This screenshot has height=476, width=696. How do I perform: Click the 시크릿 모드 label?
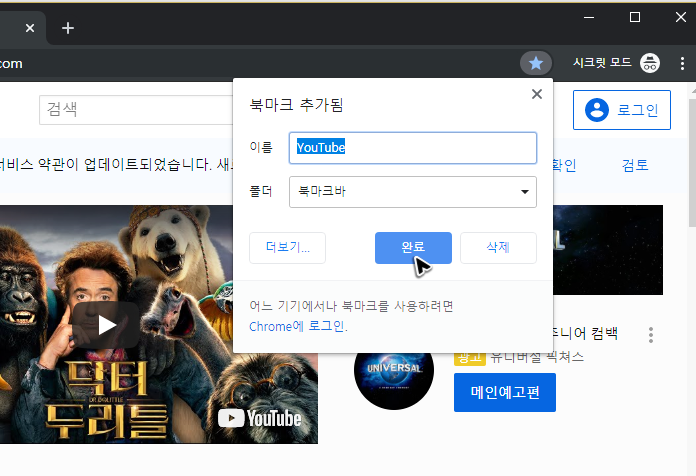tap(602, 63)
